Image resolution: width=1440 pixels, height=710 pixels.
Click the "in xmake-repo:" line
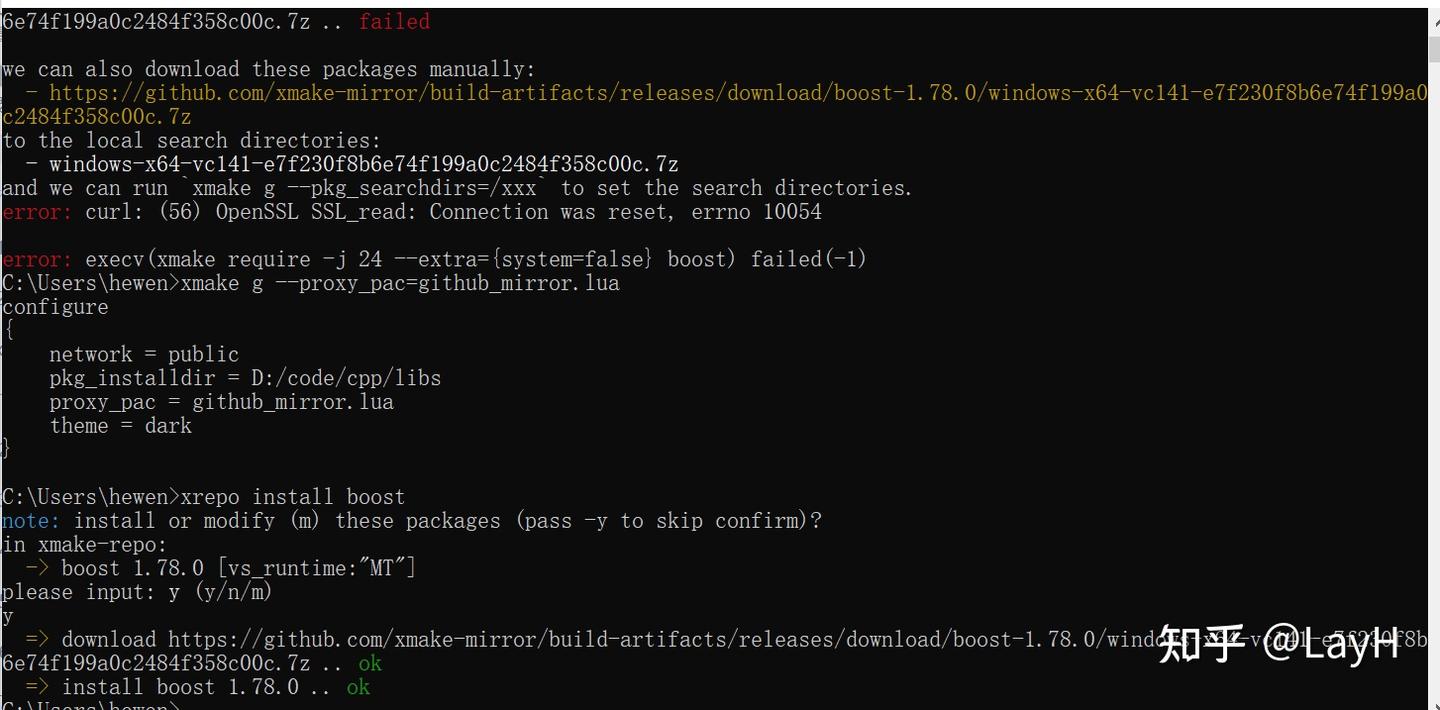tap(85, 545)
